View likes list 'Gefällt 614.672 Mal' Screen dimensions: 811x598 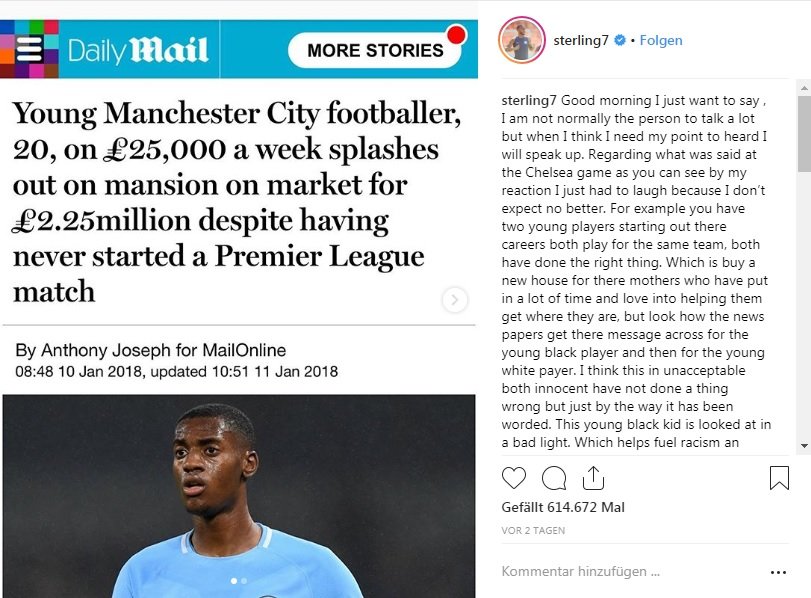point(563,508)
